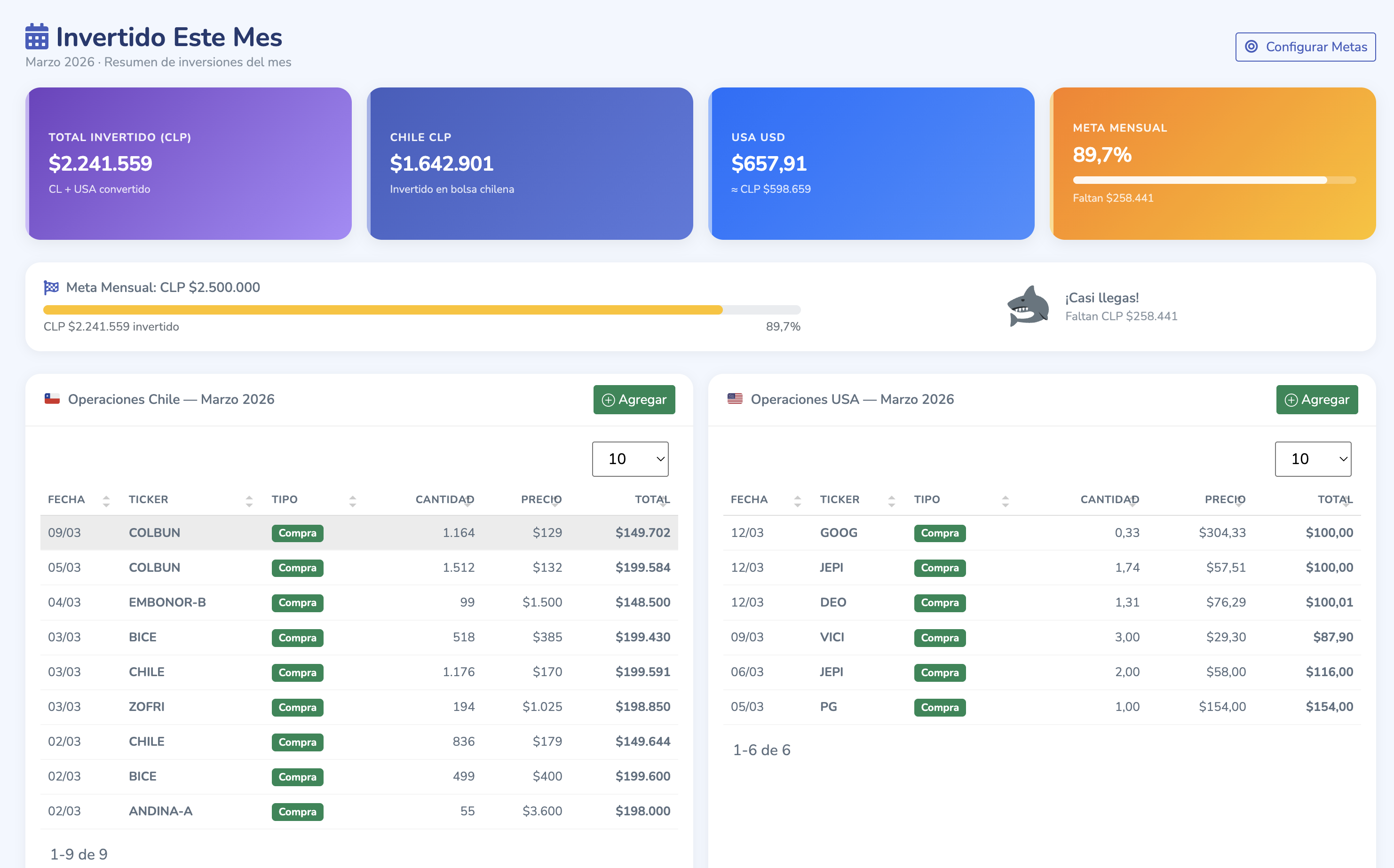The height and width of the screenshot is (868, 1394).
Task: Click the checkered flag icon near Meta Mensual
Action: click(51, 287)
